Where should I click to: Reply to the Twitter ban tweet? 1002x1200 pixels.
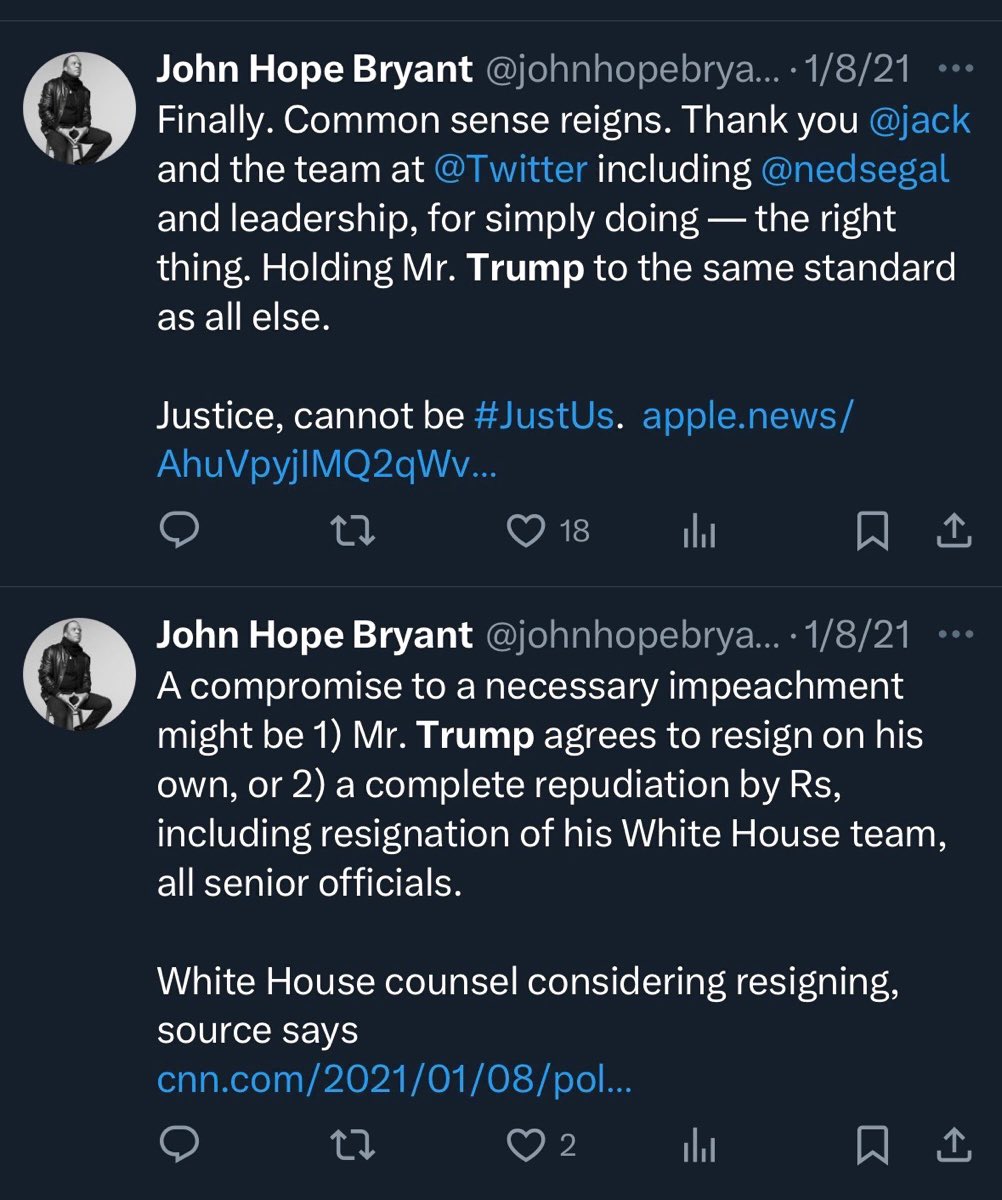pyautogui.click(x=181, y=531)
